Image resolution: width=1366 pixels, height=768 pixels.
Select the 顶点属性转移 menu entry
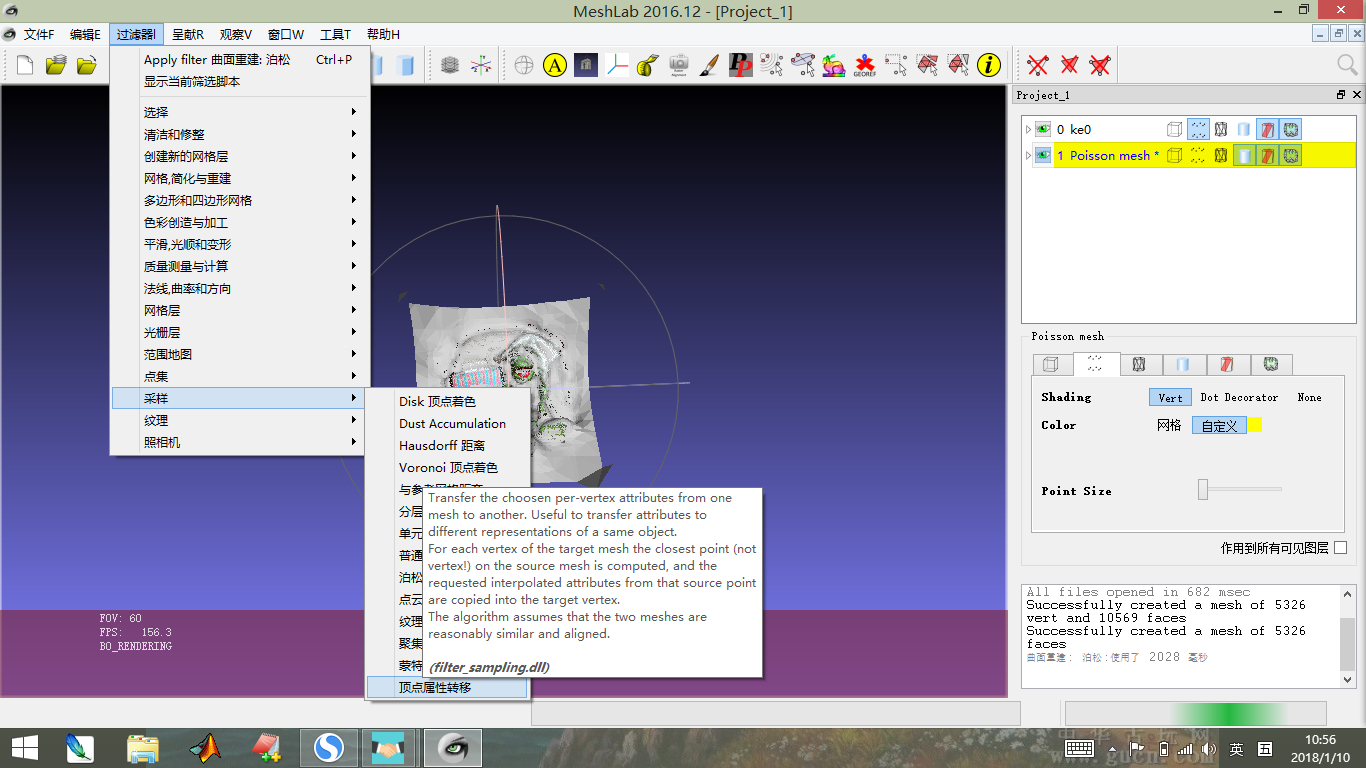tap(446, 687)
